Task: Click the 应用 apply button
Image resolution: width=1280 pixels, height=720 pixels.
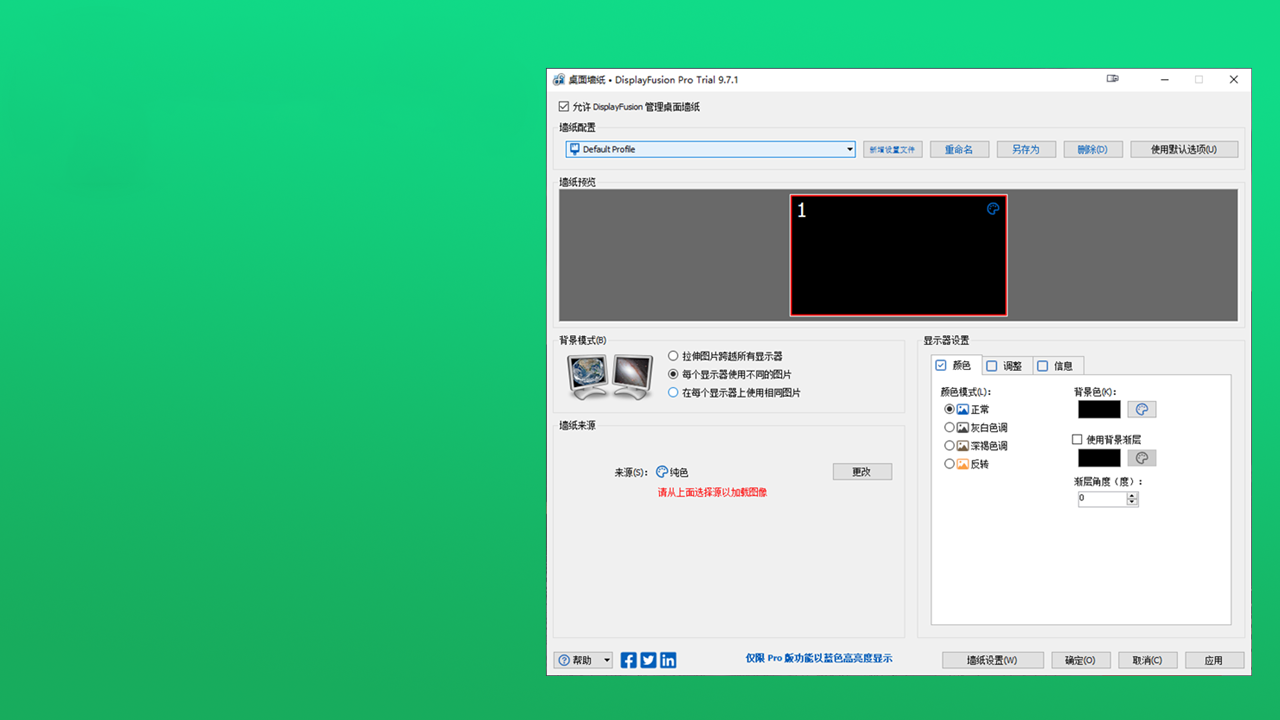Action: coord(1214,660)
